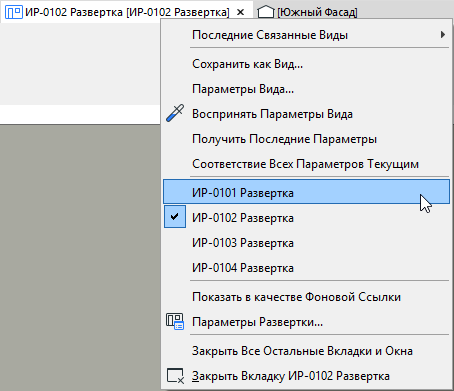Click the Параметры Развертки settings icon
The height and width of the screenshot is (391, 454).
click(x=175, y=322)
